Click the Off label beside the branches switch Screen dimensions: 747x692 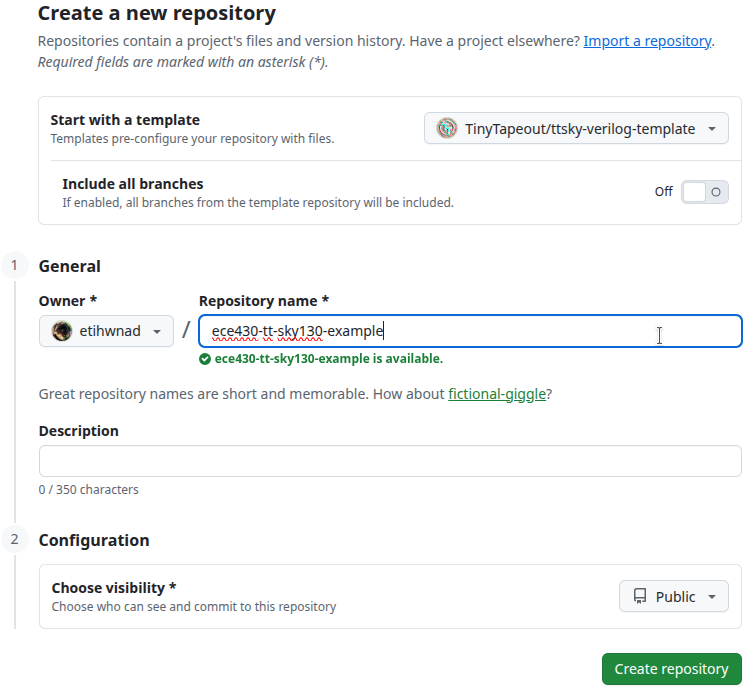(664, 191)
